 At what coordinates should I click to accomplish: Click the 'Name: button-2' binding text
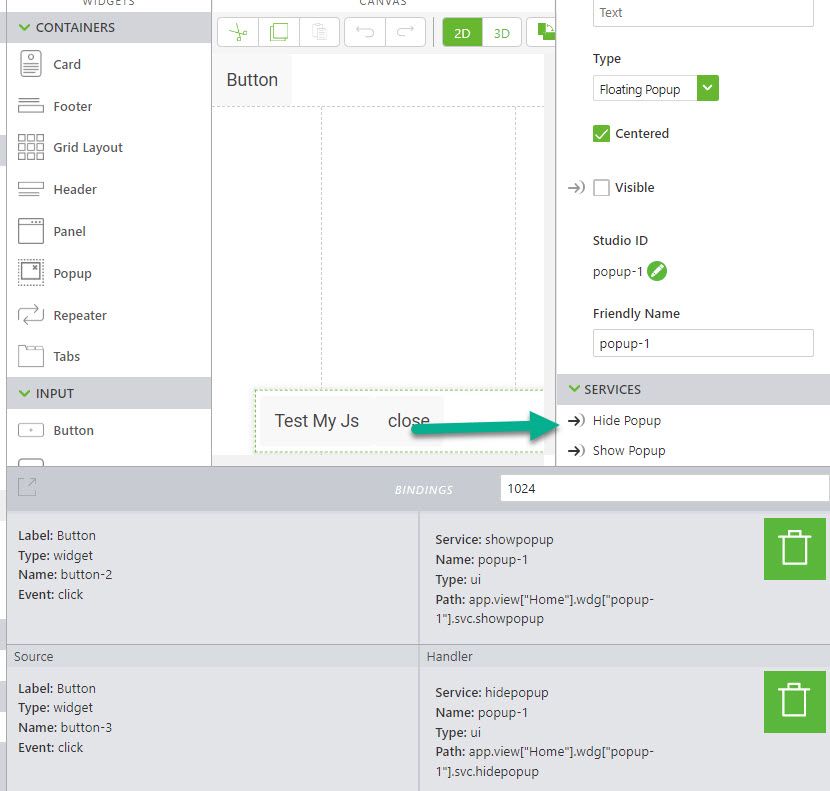pyautogui.click(x=65, y=574)
